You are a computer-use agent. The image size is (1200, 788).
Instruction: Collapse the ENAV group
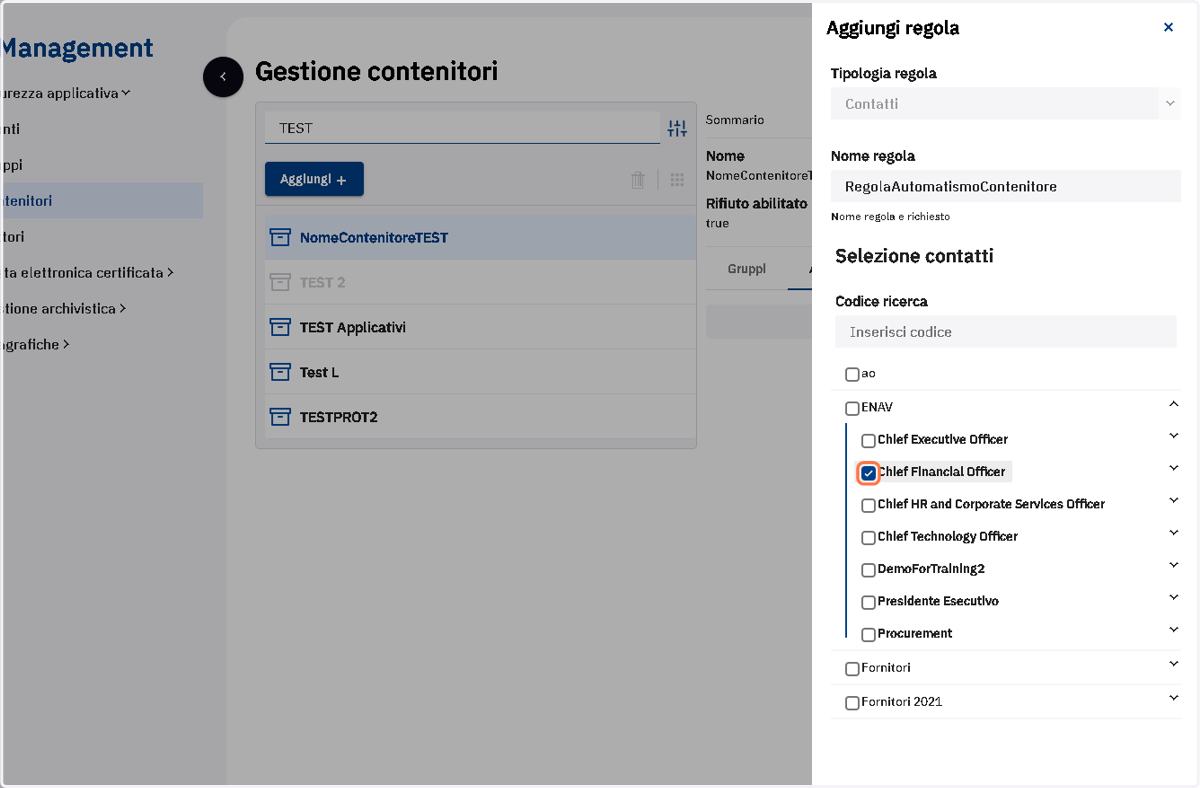coord(1173,404)
